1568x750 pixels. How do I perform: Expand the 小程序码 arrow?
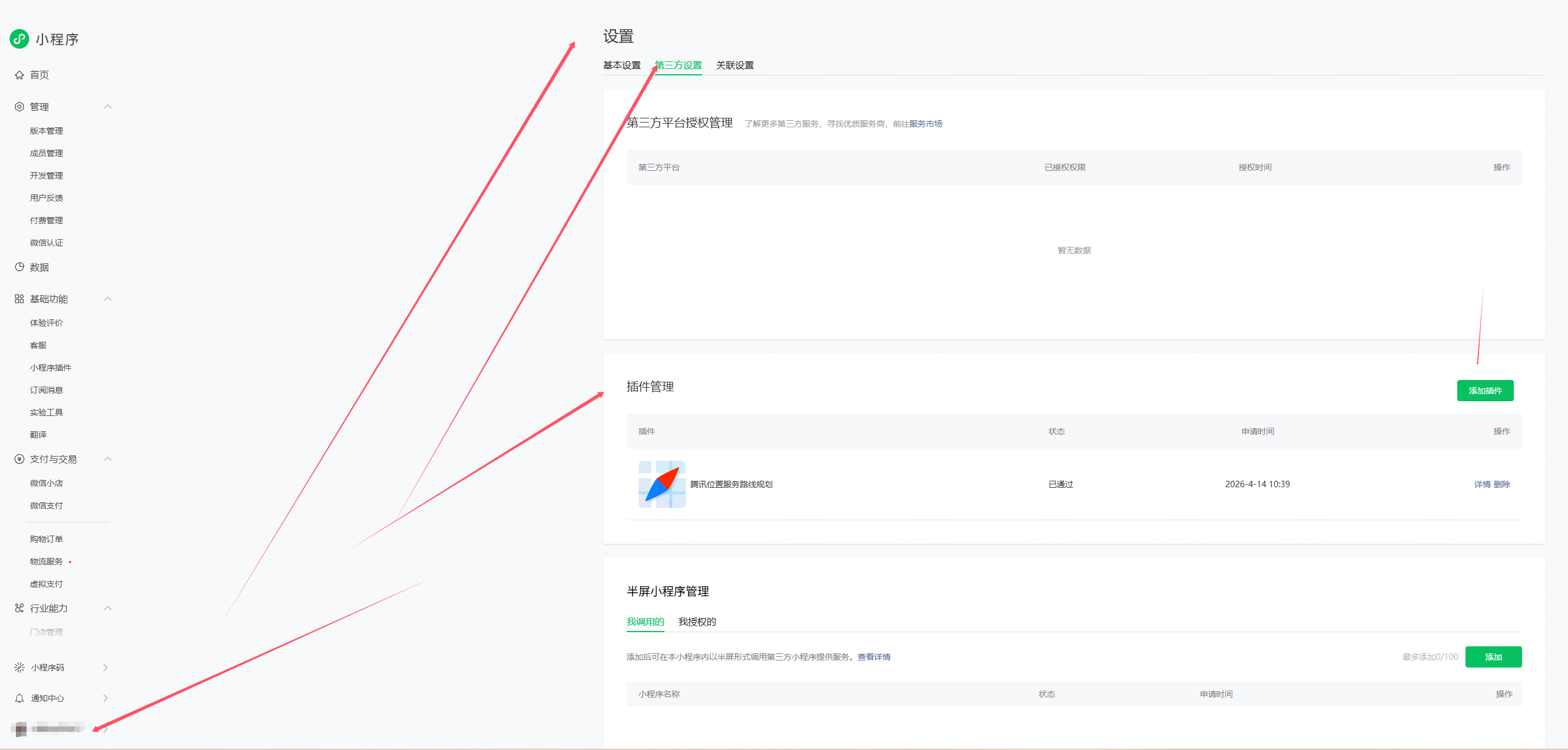tap(106, 667)
